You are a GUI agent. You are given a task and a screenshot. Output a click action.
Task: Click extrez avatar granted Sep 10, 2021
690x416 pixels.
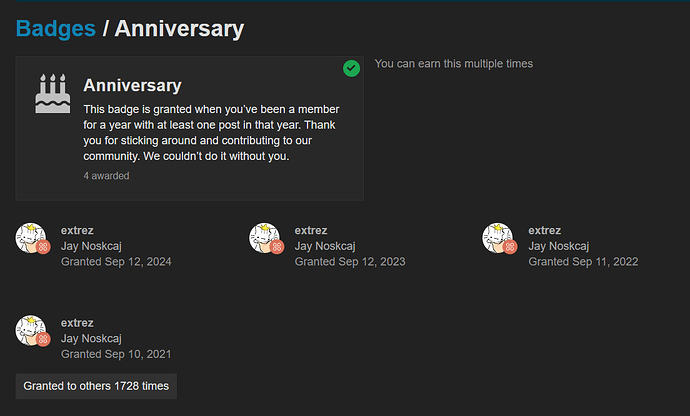pos(30,330)
